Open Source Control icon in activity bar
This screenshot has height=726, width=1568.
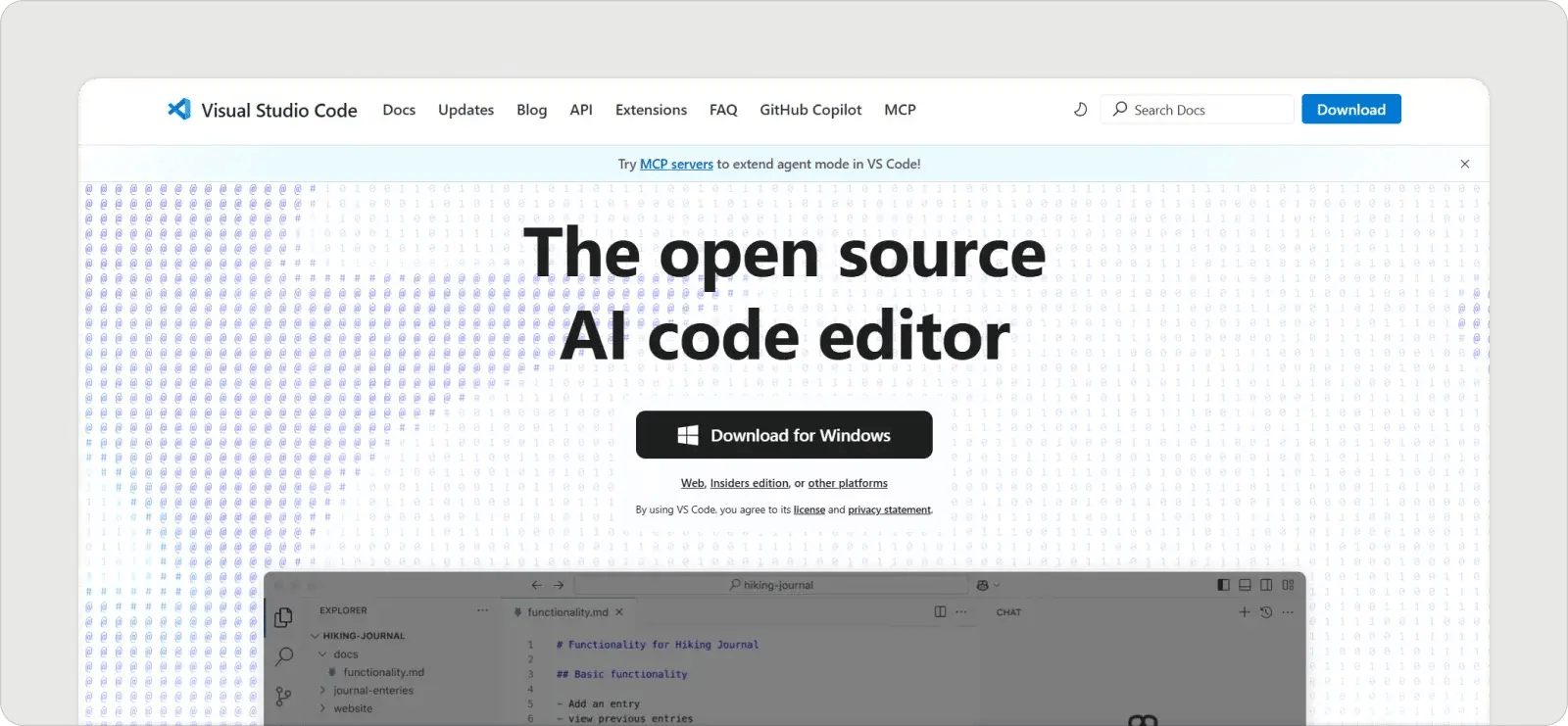283,696
